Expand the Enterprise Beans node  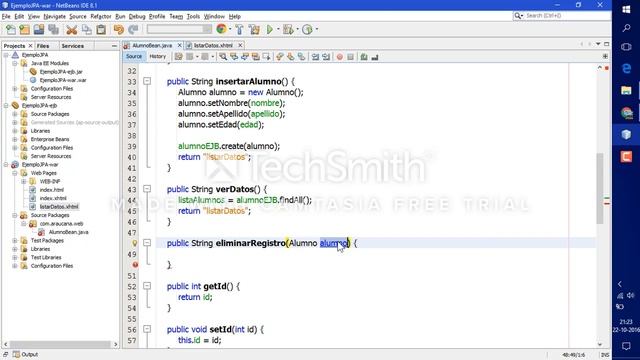point(15,139)
